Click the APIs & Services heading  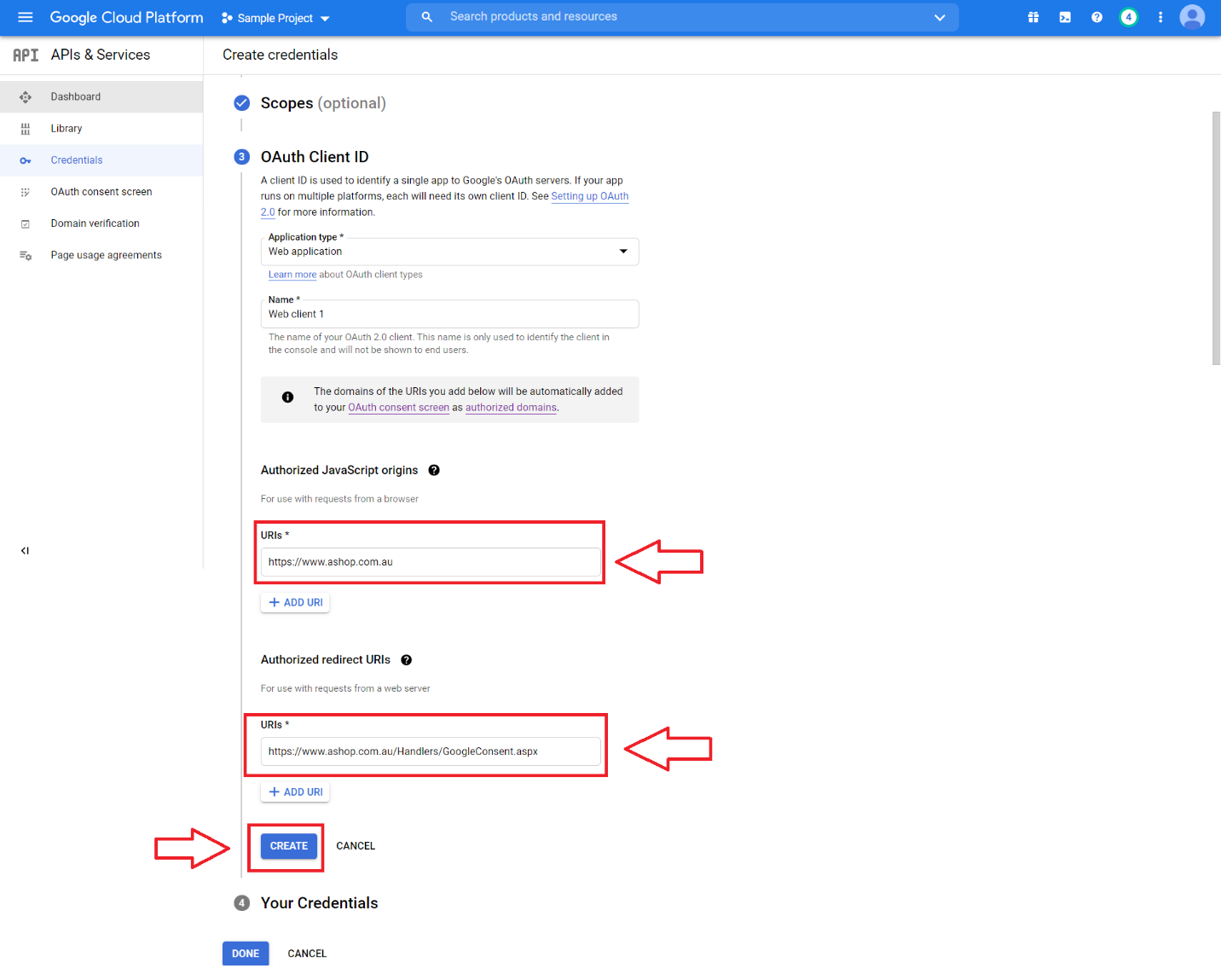tap(101, 55)
